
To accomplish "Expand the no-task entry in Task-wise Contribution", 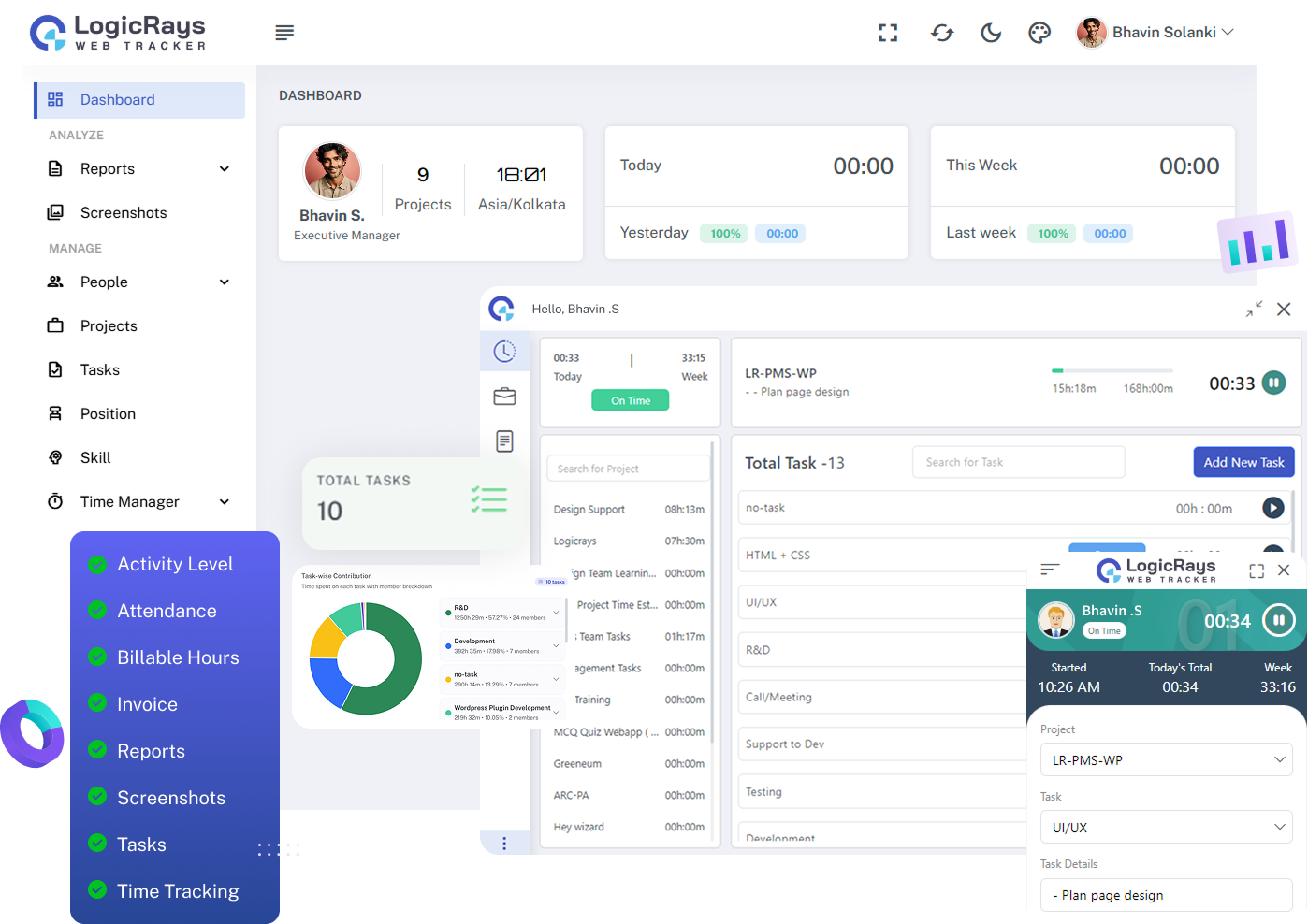I will (x=556, y=679).
